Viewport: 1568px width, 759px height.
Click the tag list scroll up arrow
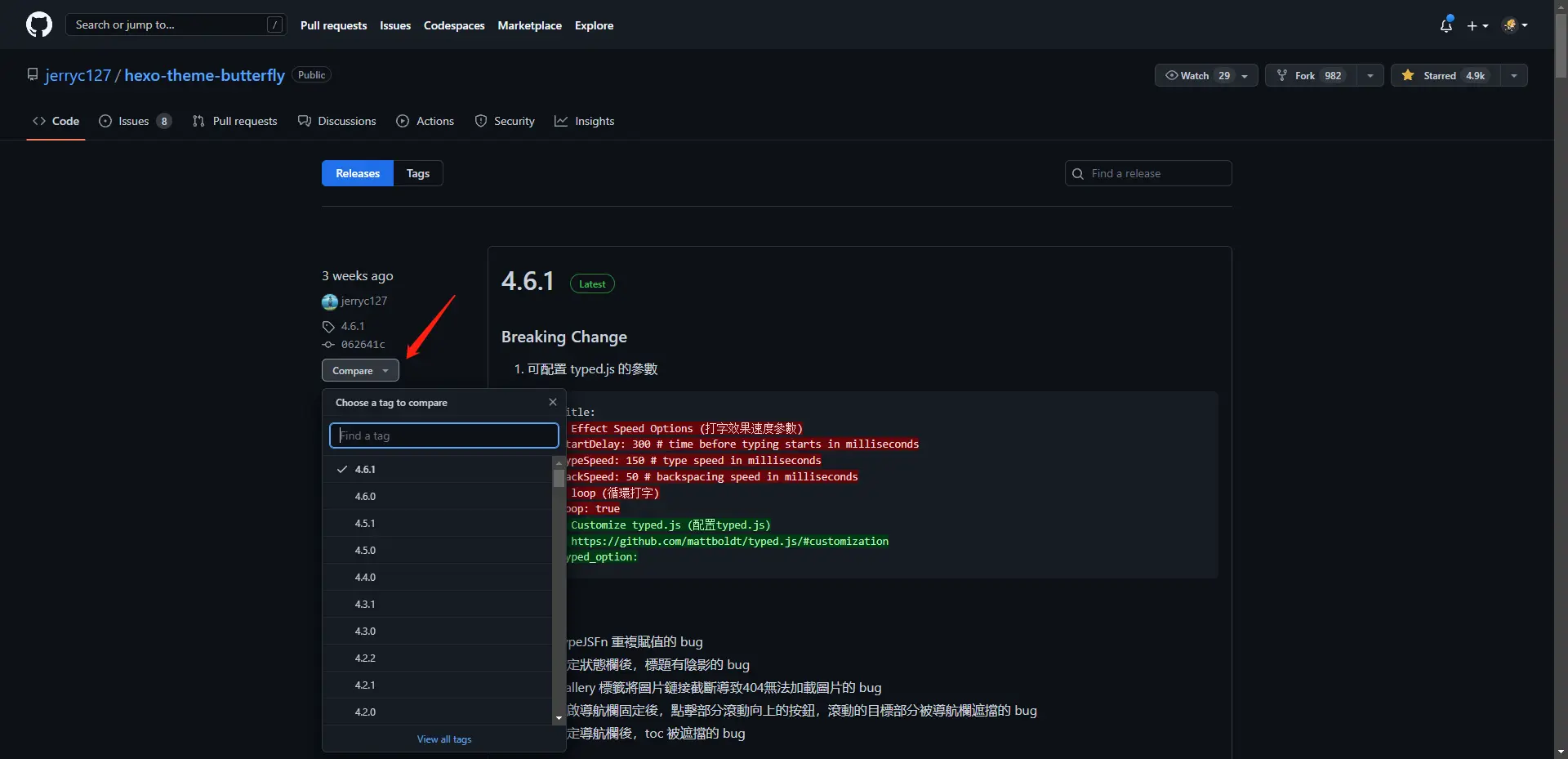pyautogui.click(x=559, y=462)
